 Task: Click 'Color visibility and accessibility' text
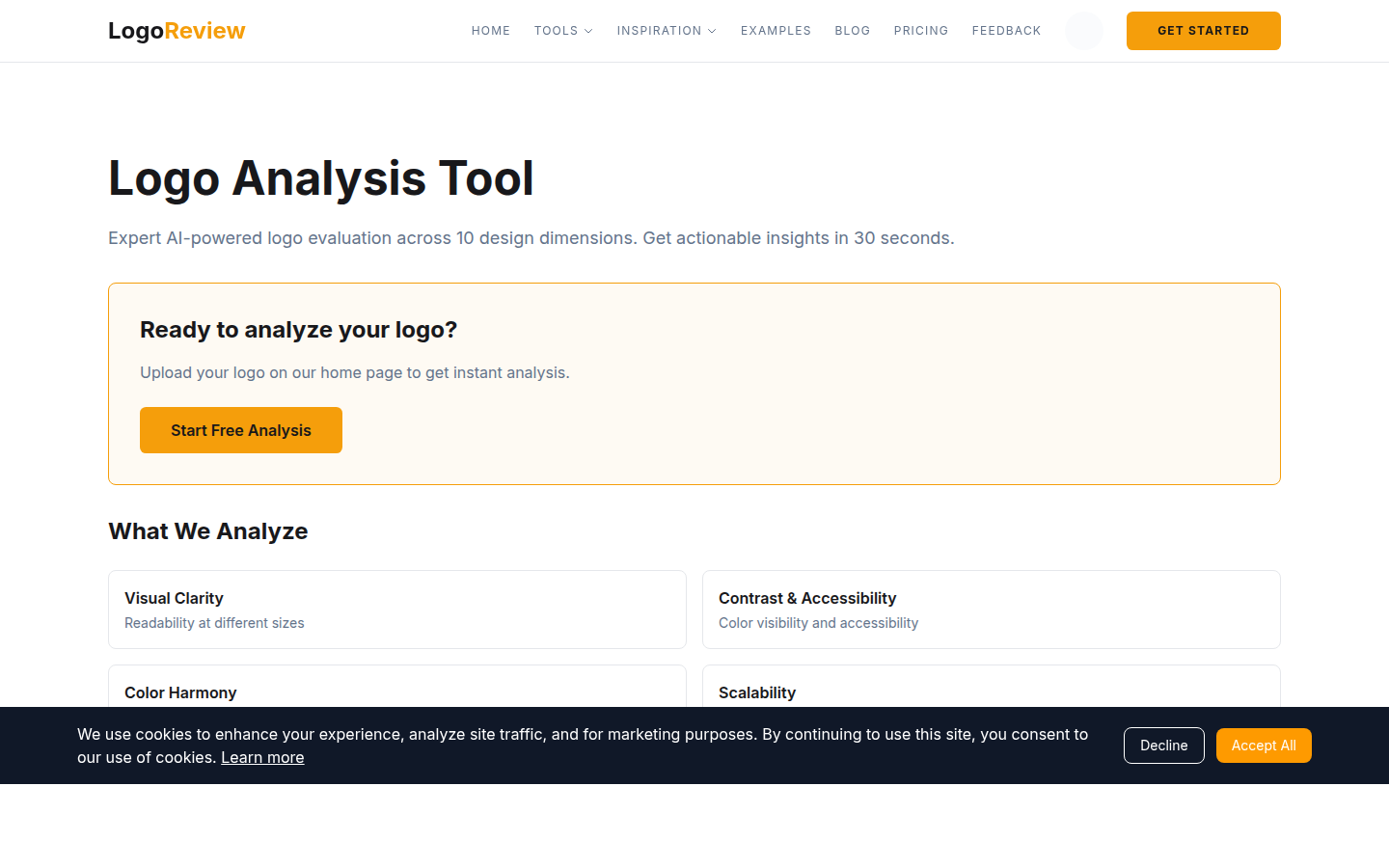click(x=818, y=623)
